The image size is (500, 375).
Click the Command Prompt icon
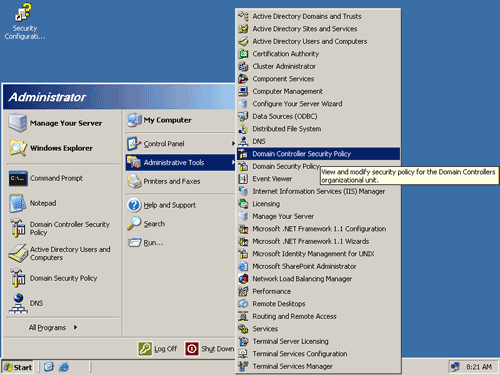pyautogui.click(x=18, y=178)
